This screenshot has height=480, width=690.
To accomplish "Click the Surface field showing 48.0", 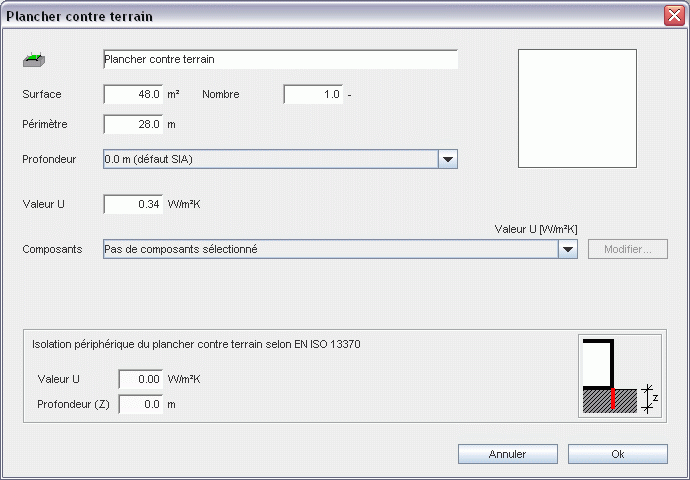I will pos(133,94).
